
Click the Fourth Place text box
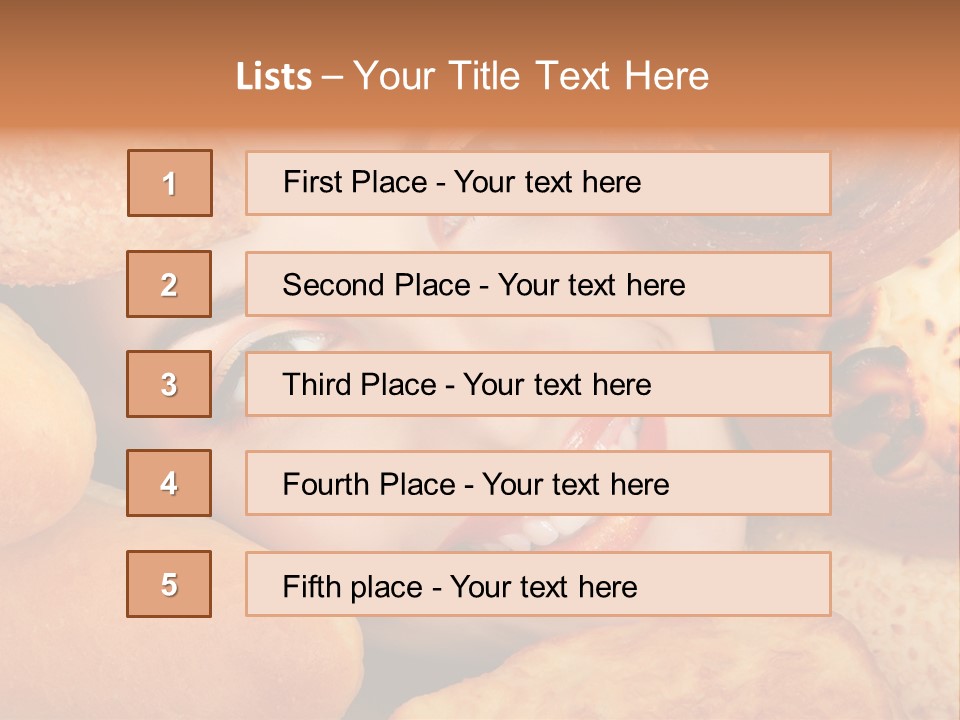click(538, 483)
